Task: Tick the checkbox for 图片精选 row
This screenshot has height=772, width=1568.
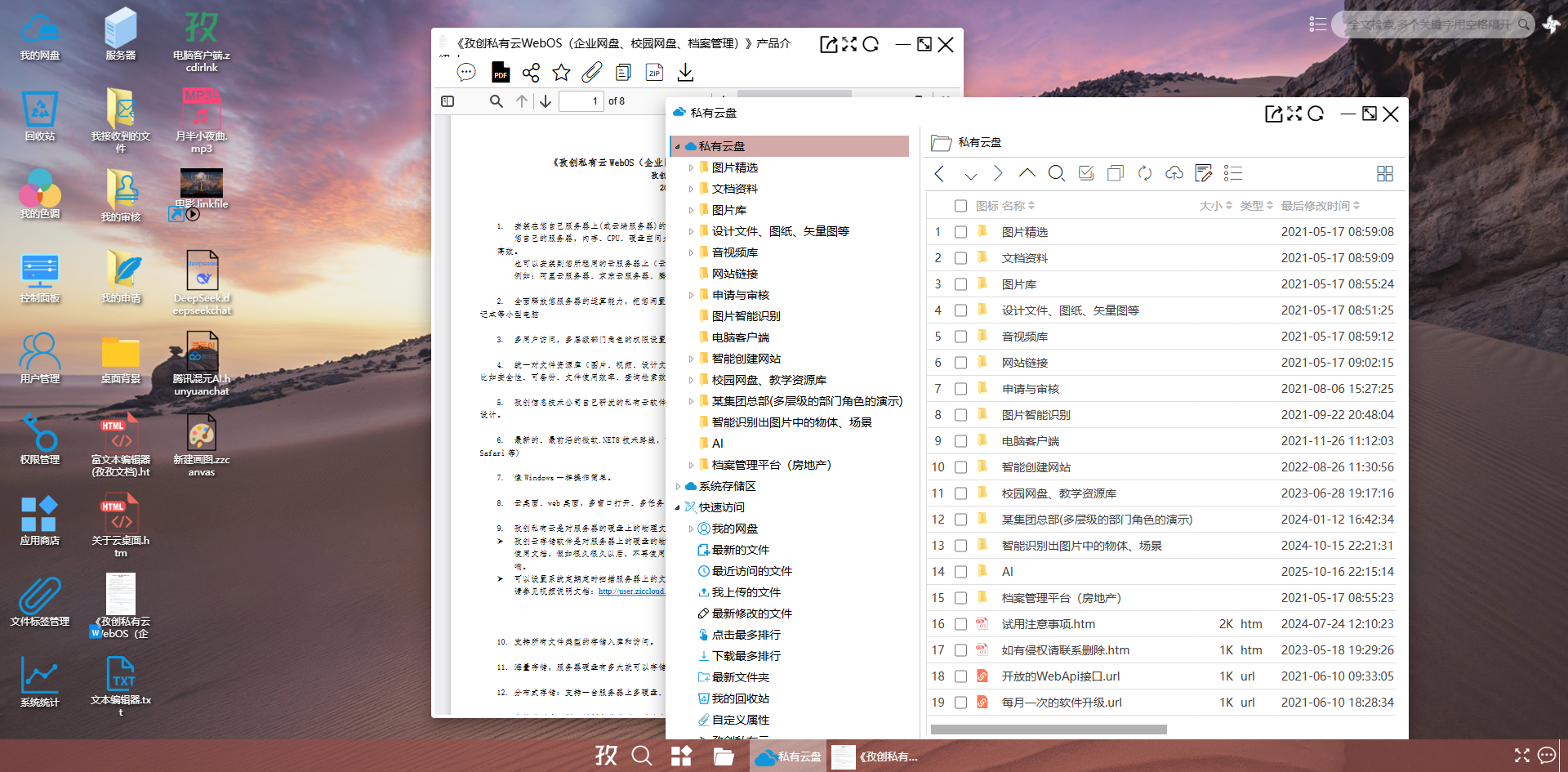Action: (x=961, y=231)
